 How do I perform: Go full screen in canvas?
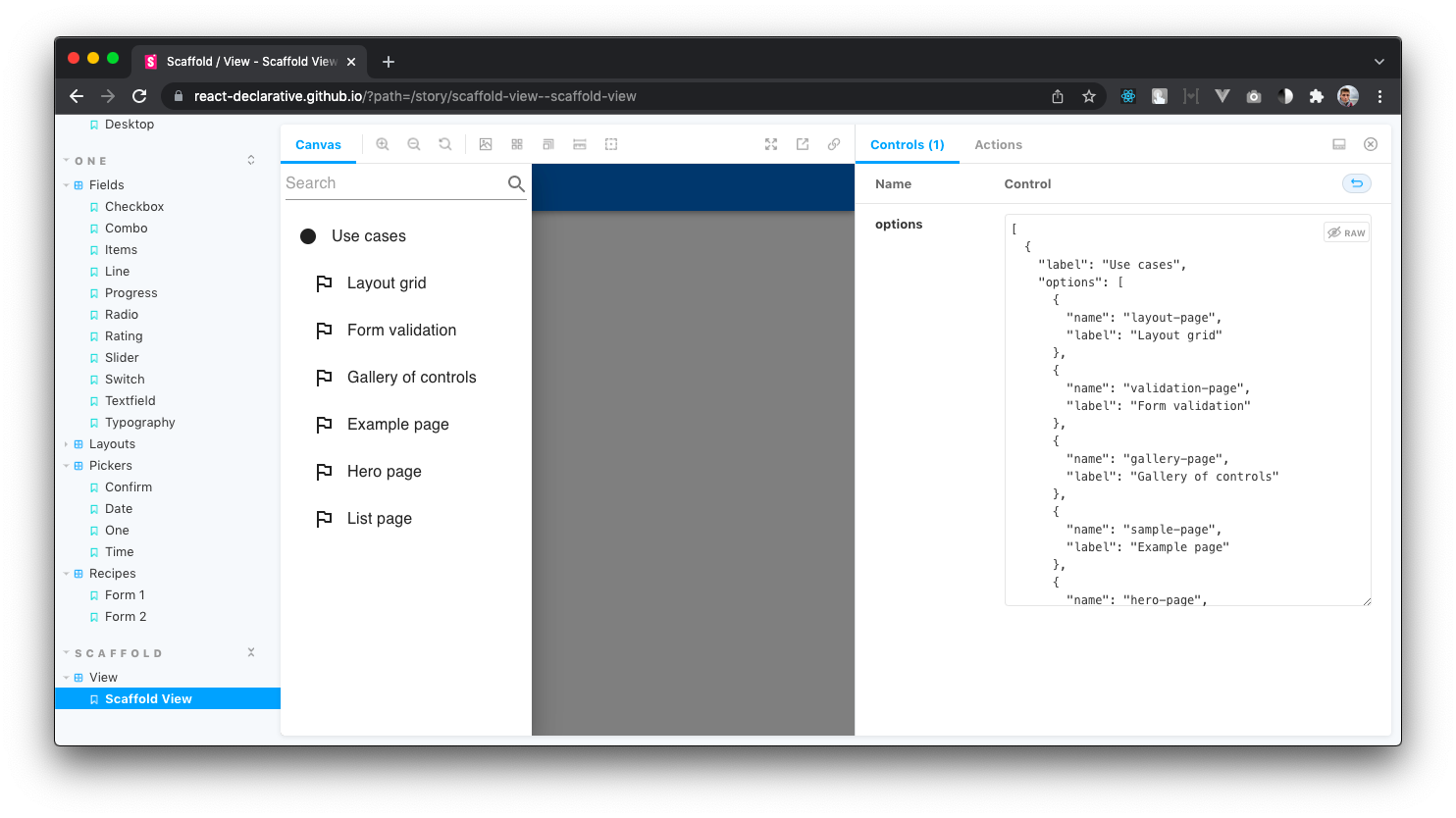point(771,144)
